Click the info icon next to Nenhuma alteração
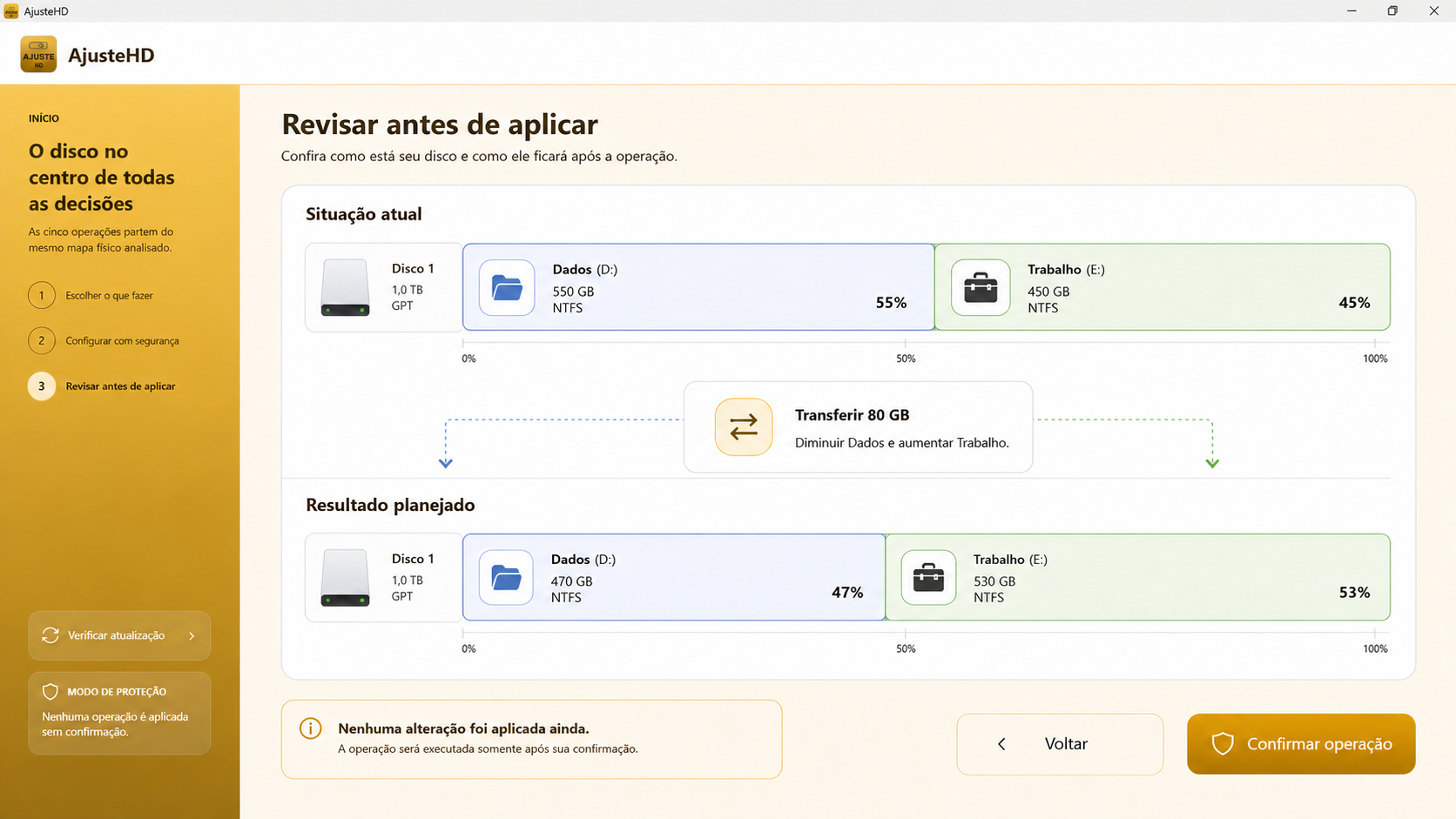1456x819 pixels. 310,728
